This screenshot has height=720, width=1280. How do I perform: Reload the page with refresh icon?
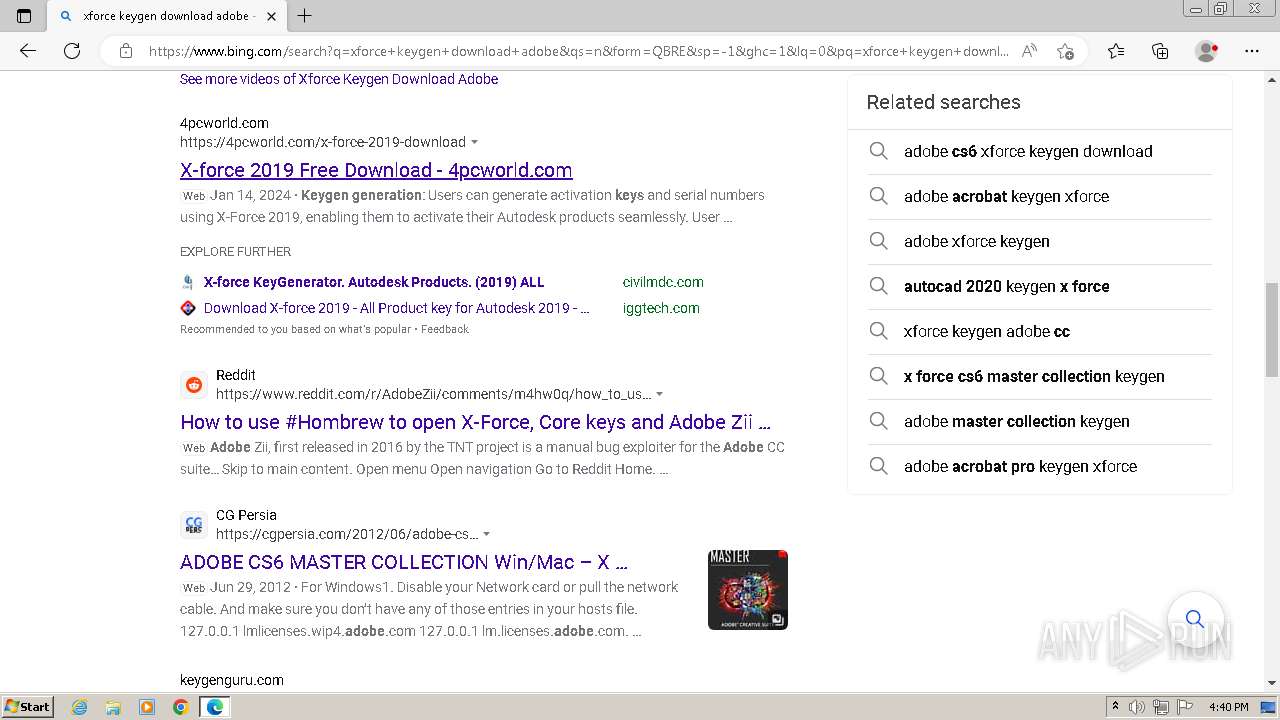click(x=72, y=51)
